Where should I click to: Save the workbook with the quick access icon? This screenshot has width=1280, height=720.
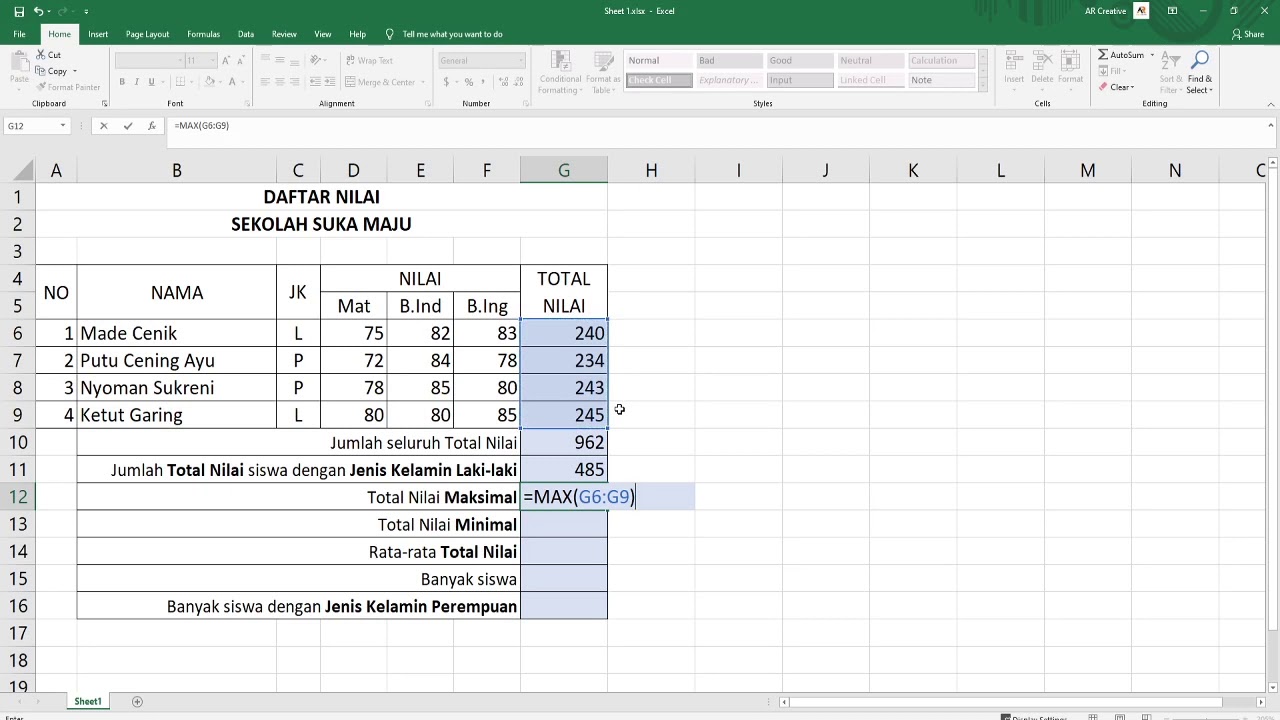pyautogui.click(x=19, y=11)
